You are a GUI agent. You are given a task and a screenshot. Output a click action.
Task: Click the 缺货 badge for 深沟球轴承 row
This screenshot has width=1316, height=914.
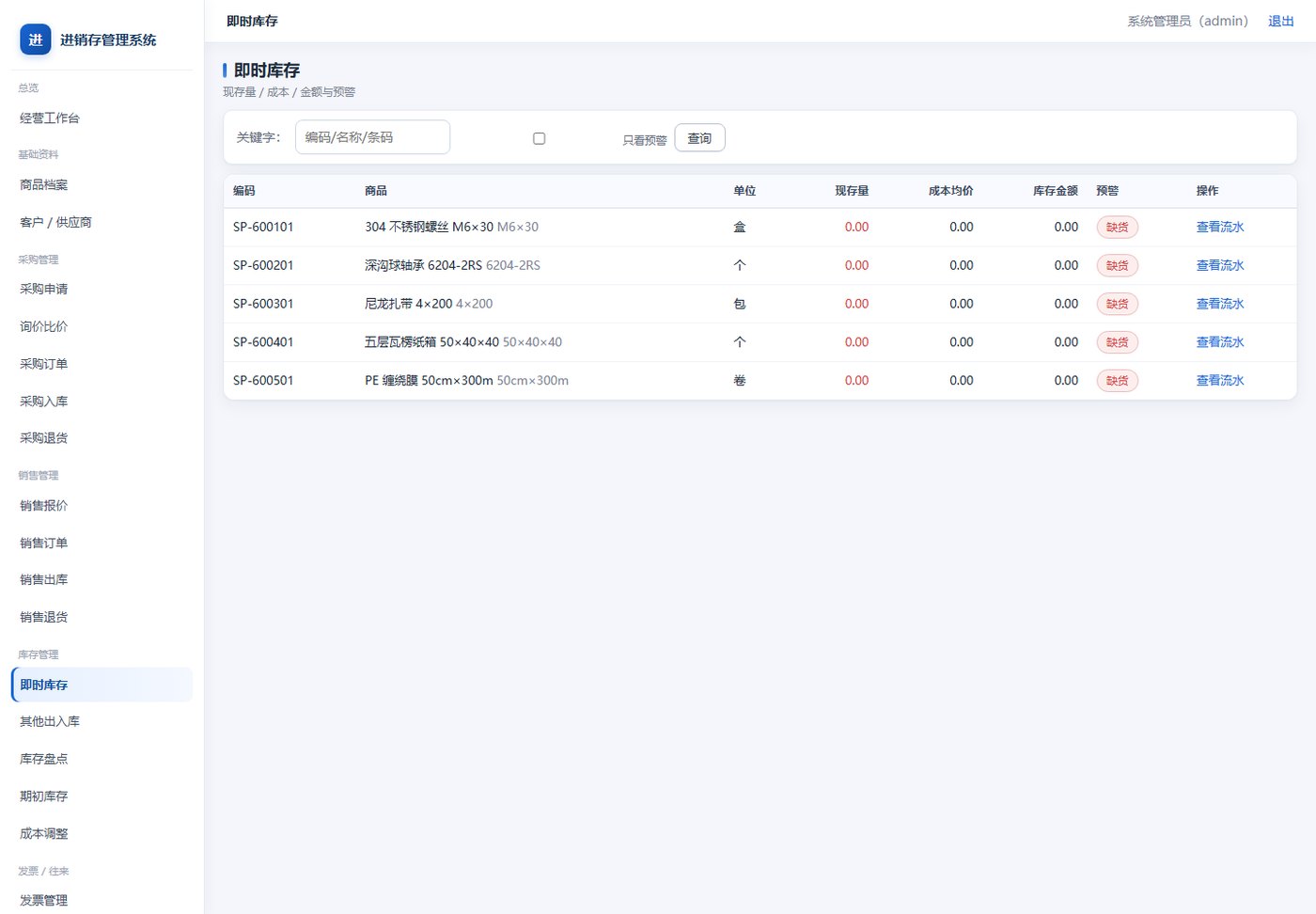[1118, 265]
